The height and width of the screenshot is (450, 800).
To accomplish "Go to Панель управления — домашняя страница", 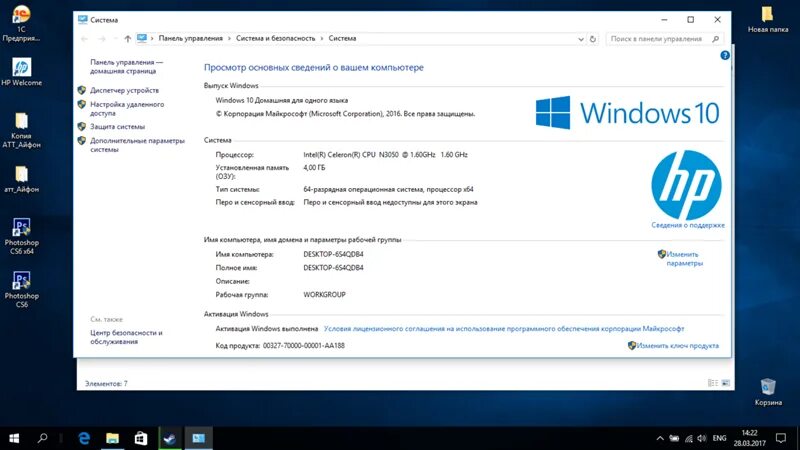I will coord(127,66).
